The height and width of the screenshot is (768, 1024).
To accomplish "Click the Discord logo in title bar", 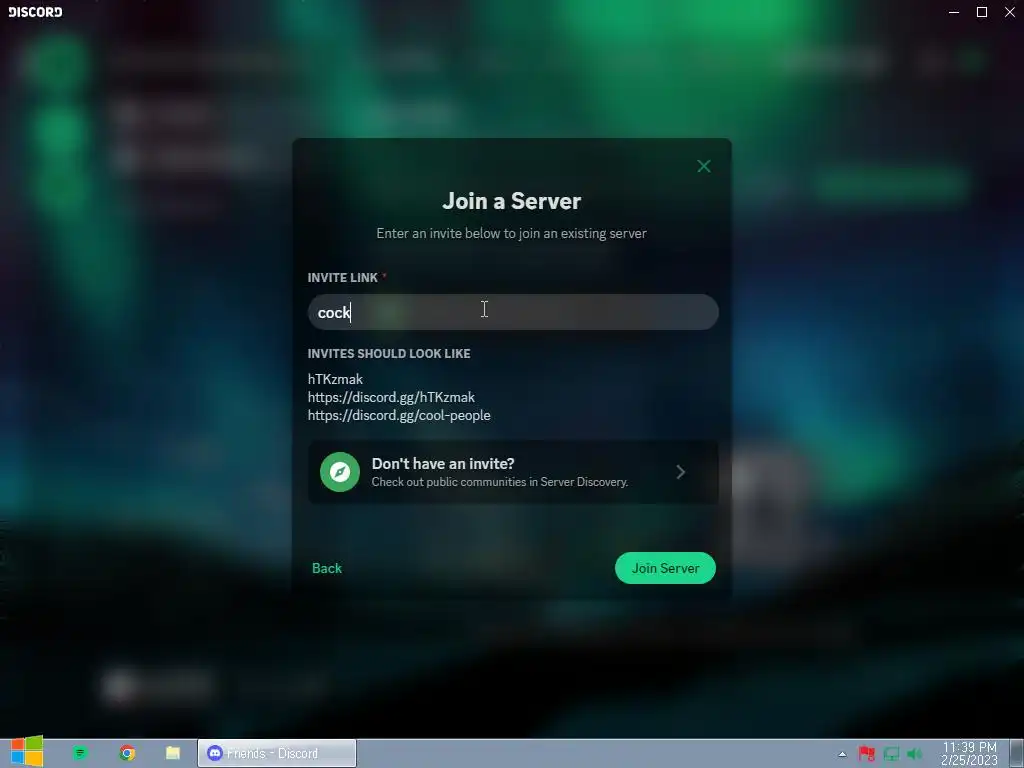I will pos(35,12).
